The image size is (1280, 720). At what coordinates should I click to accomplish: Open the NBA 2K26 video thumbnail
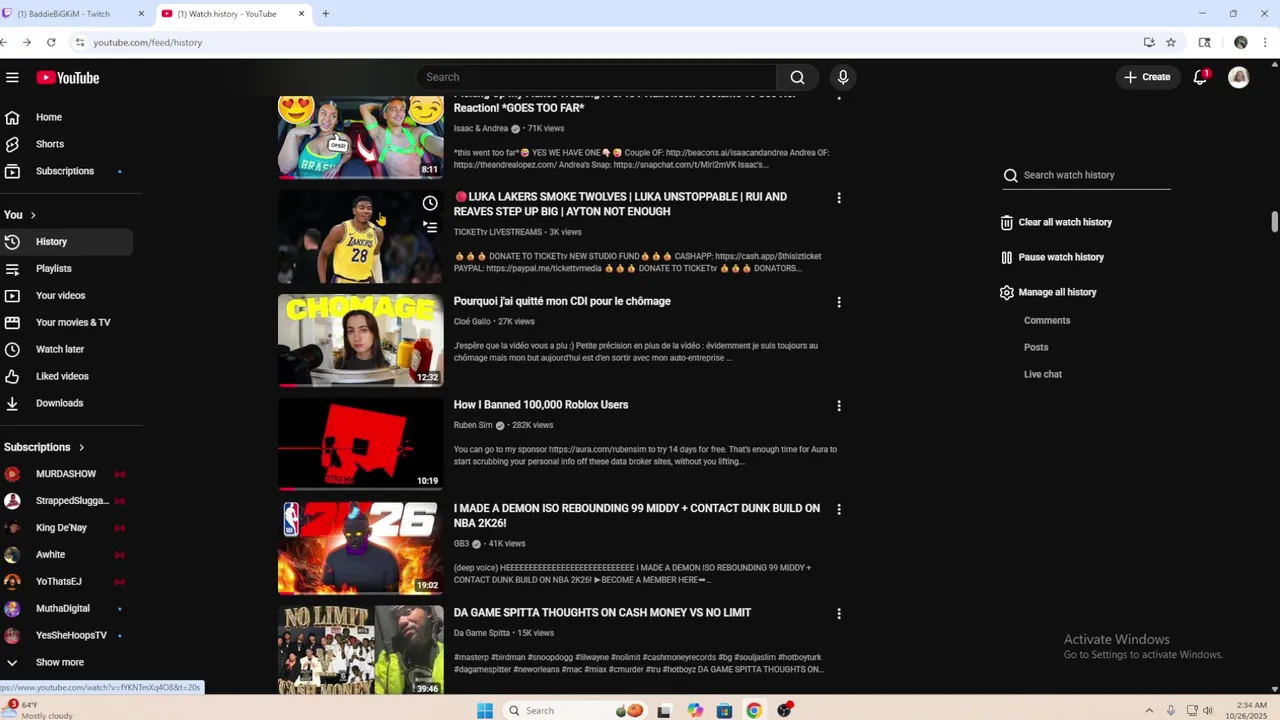361,548
